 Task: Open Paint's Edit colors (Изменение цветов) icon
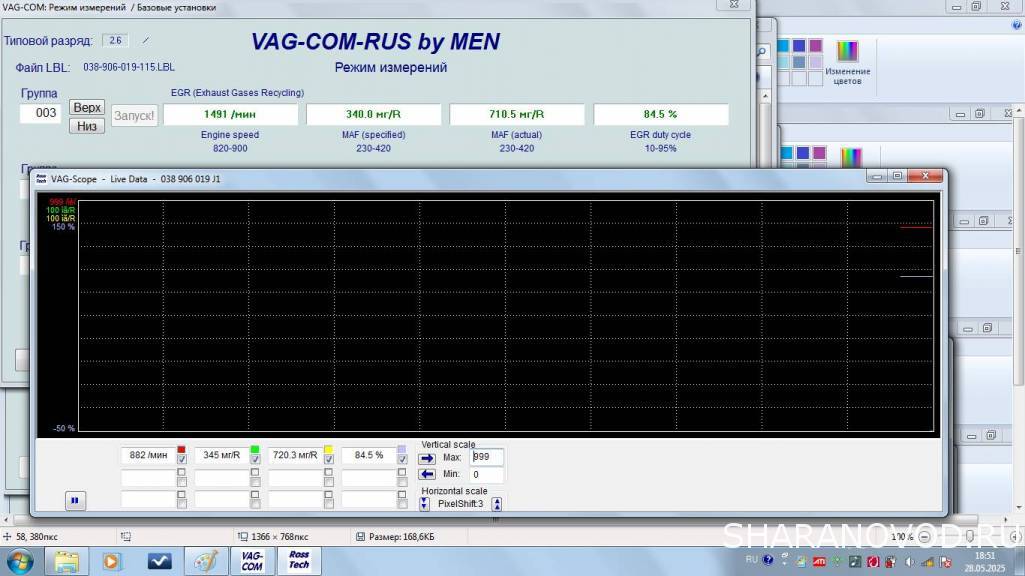point(847,60)
